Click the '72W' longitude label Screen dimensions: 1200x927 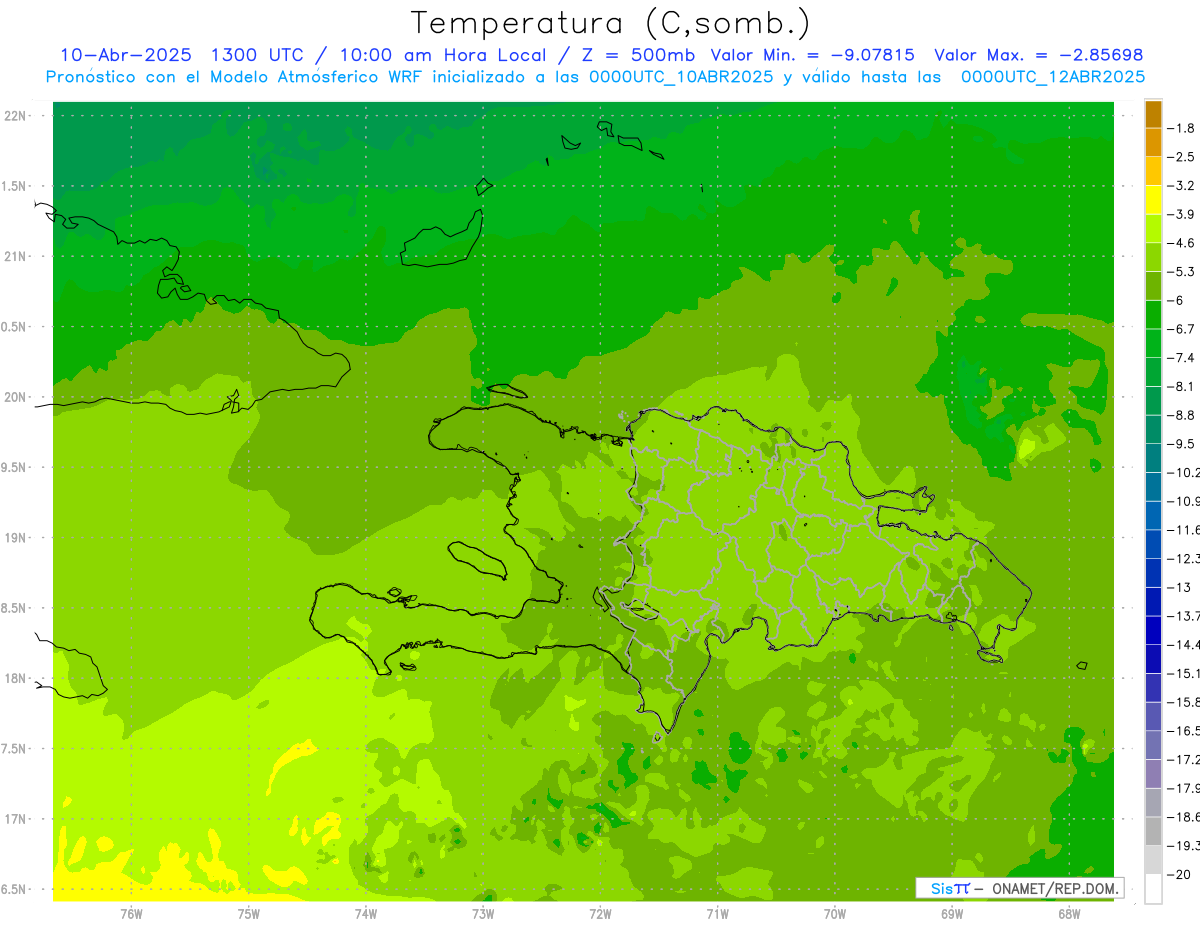[600, 913]
